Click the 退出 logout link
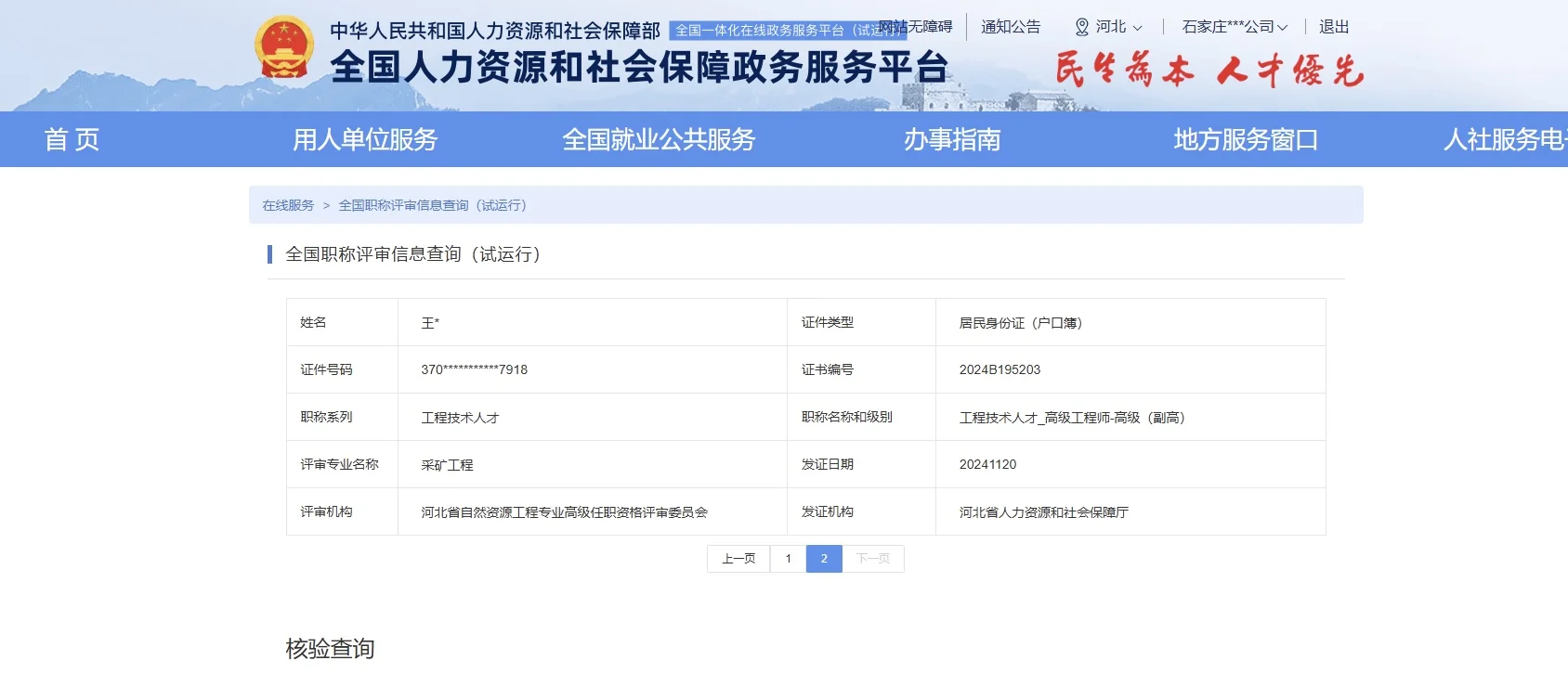This screenshot has height=673, width=1568. pos(1334,27)
